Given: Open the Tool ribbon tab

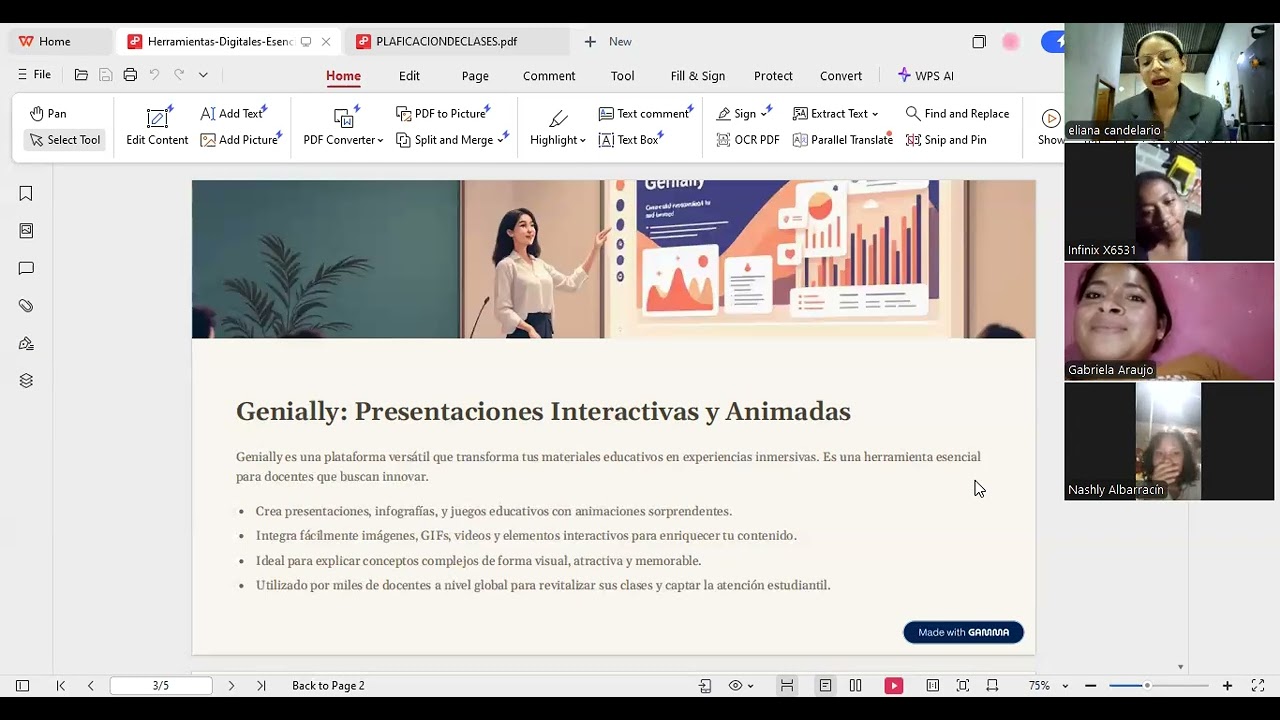Looking at the screenshot, I should [x=622, y=76].
